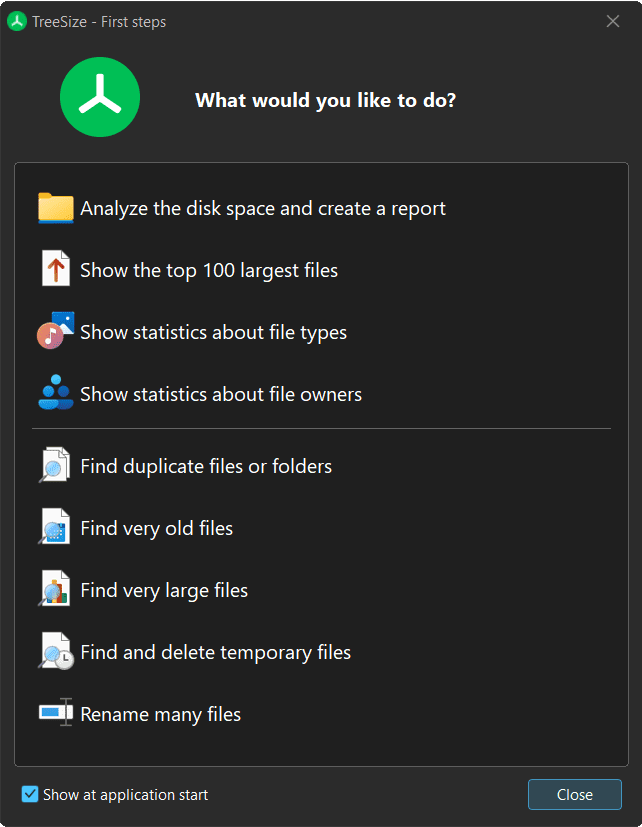
Task: Click the calendar search icon for old files
Action: click(55, 526)
